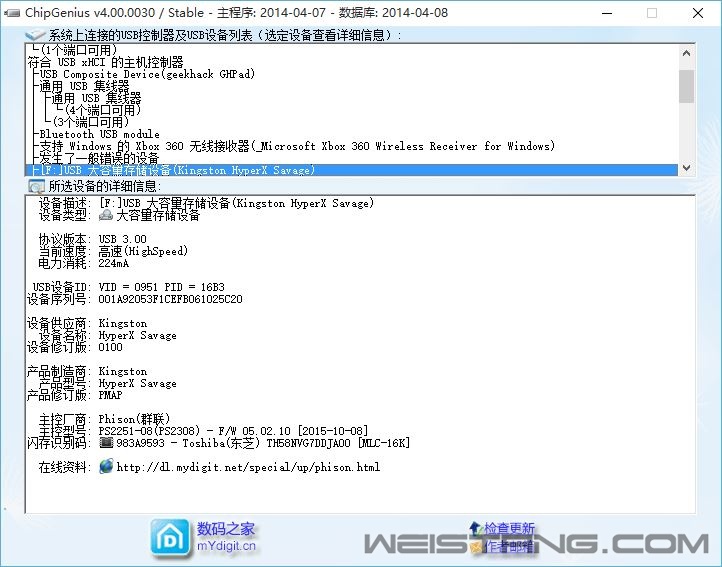Viewport: 722px width, 567px height.
Task: Open the 数码之家 link
Action: click(x=226, y=529)
